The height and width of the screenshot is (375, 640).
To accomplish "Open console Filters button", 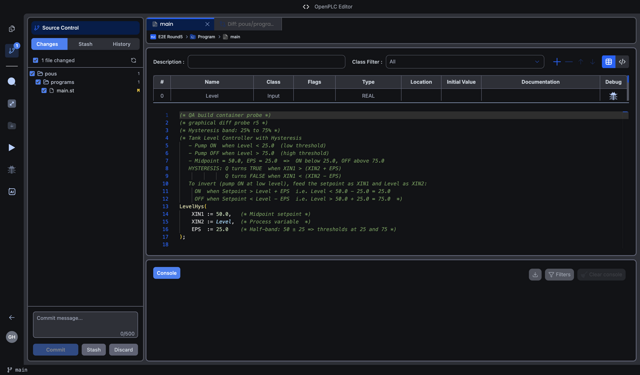I will pyautogui.click(x=559, y=275).
